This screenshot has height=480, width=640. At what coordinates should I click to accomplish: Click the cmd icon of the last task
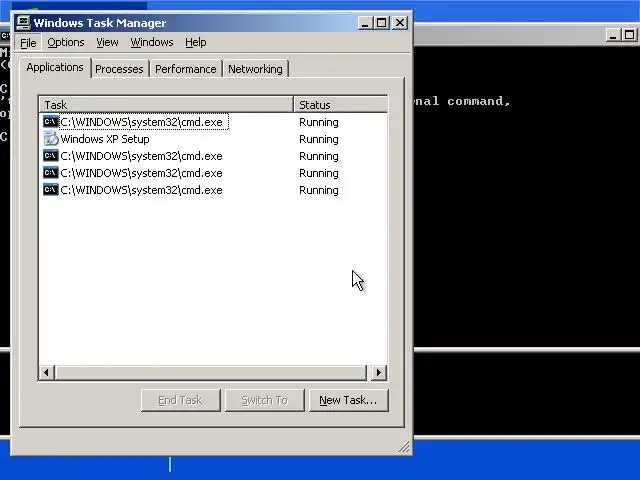[51, 190]
